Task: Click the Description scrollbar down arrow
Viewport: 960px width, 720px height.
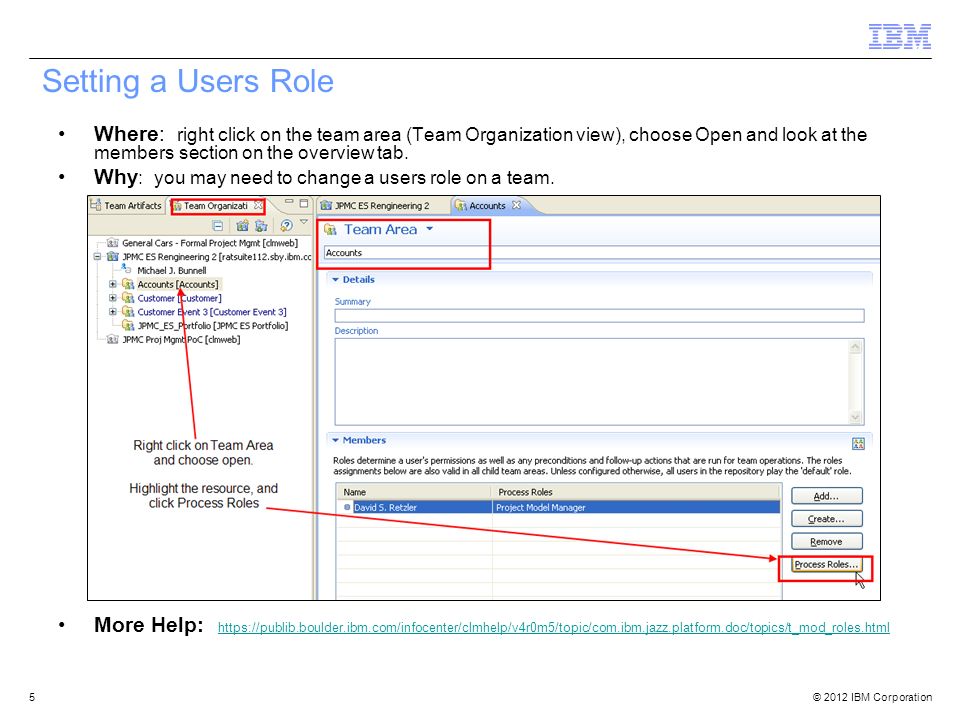Action: pos(855,418)
